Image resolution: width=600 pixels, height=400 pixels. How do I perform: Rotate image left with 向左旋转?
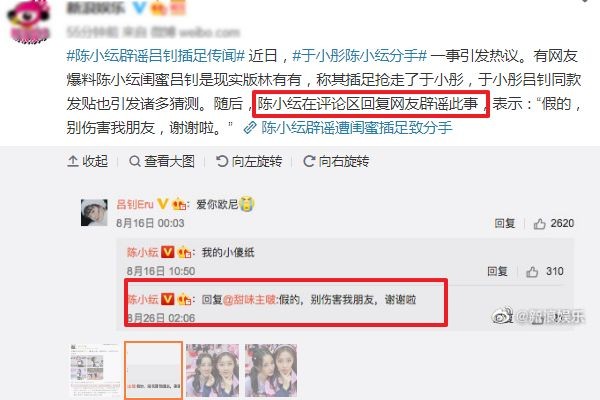(249, 162)
